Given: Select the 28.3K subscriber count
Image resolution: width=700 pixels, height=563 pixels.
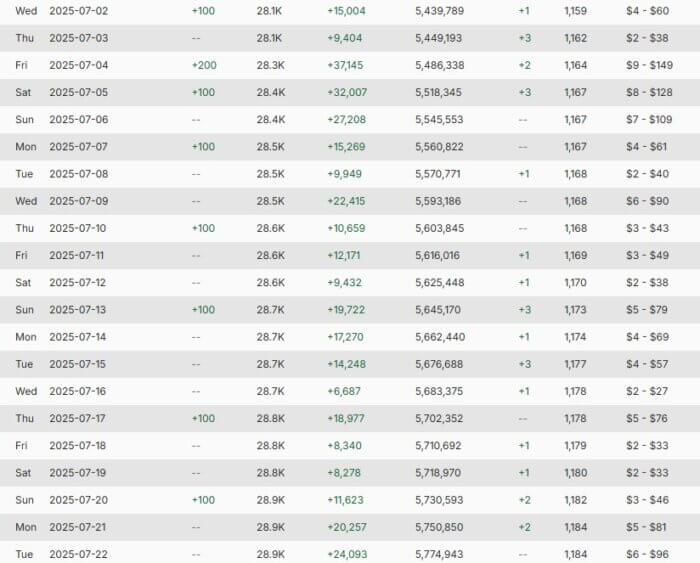Looking at the screenshot, I should click(268, 65).
